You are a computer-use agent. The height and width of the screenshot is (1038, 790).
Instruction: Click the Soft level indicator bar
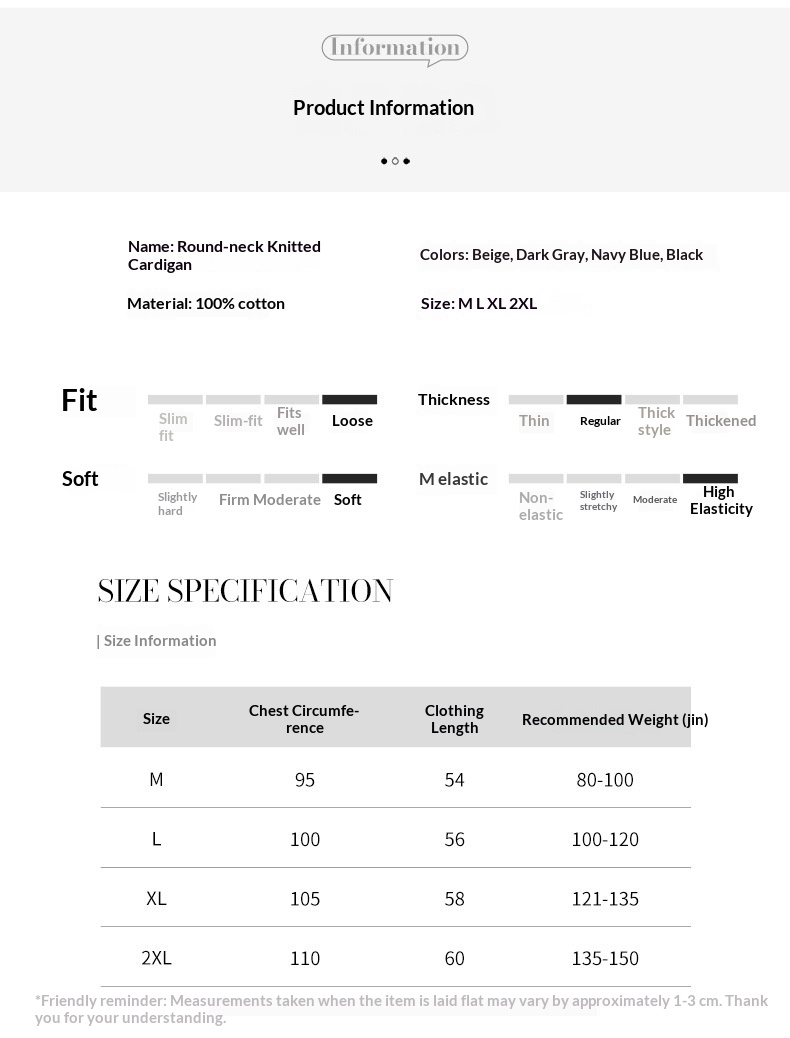(x=350, y=478)
